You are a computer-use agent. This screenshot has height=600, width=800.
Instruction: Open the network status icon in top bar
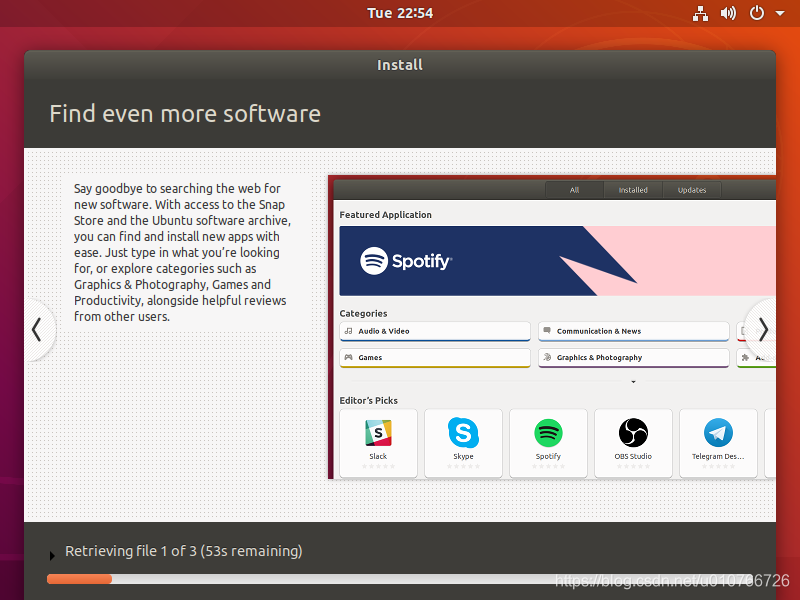click(700, 13)
